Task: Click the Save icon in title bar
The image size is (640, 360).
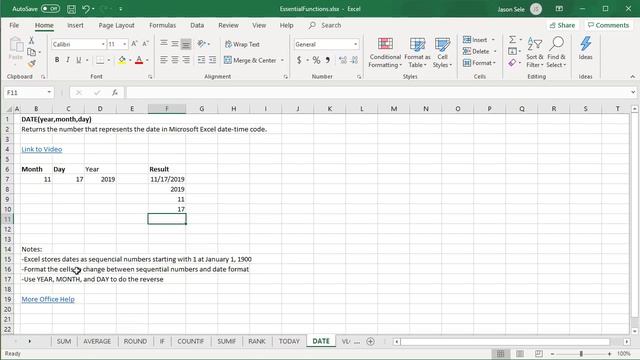Action: click(71, 9)
